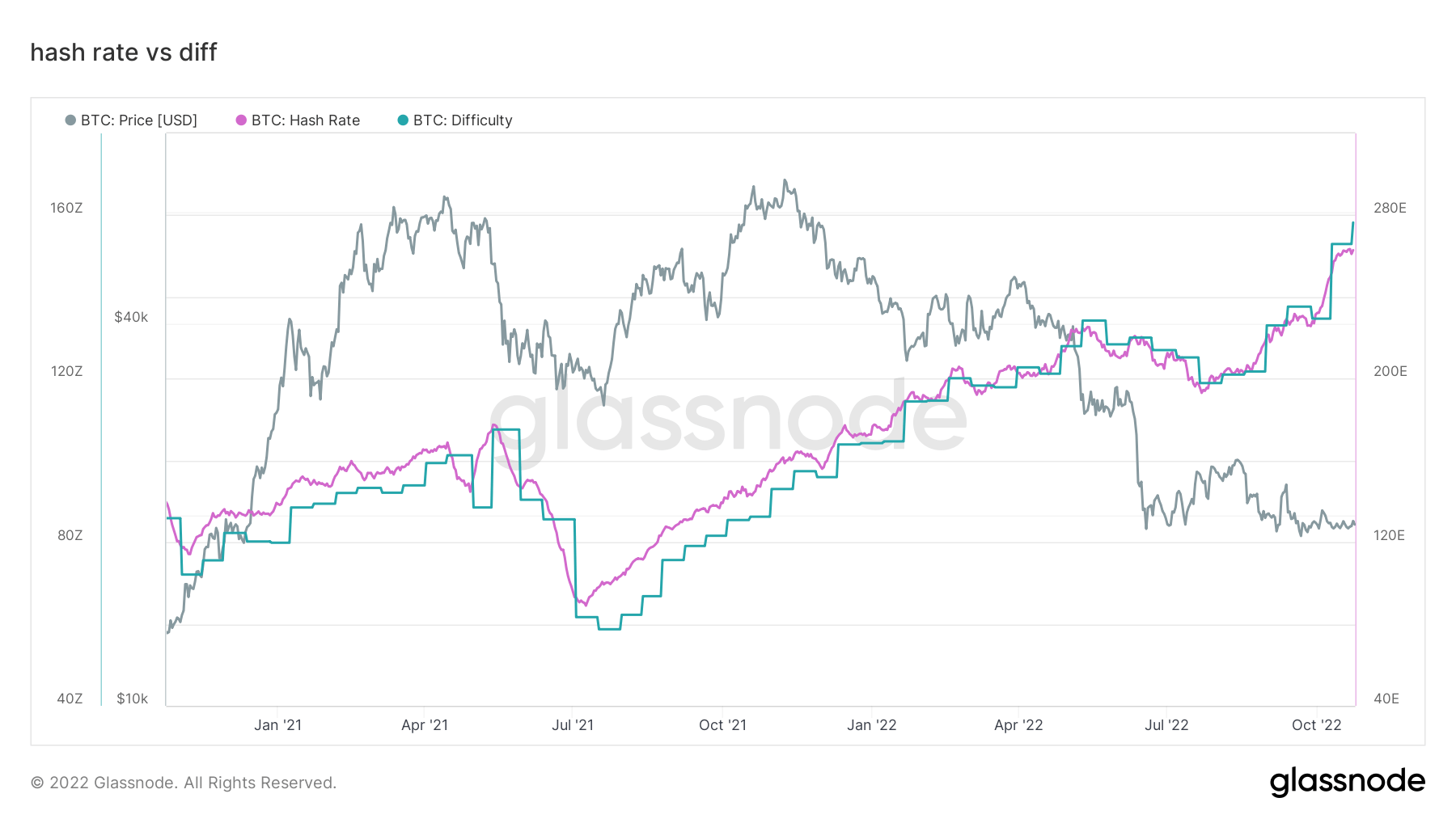Click the glassnode logo at bottom right

pos(1347,782)
